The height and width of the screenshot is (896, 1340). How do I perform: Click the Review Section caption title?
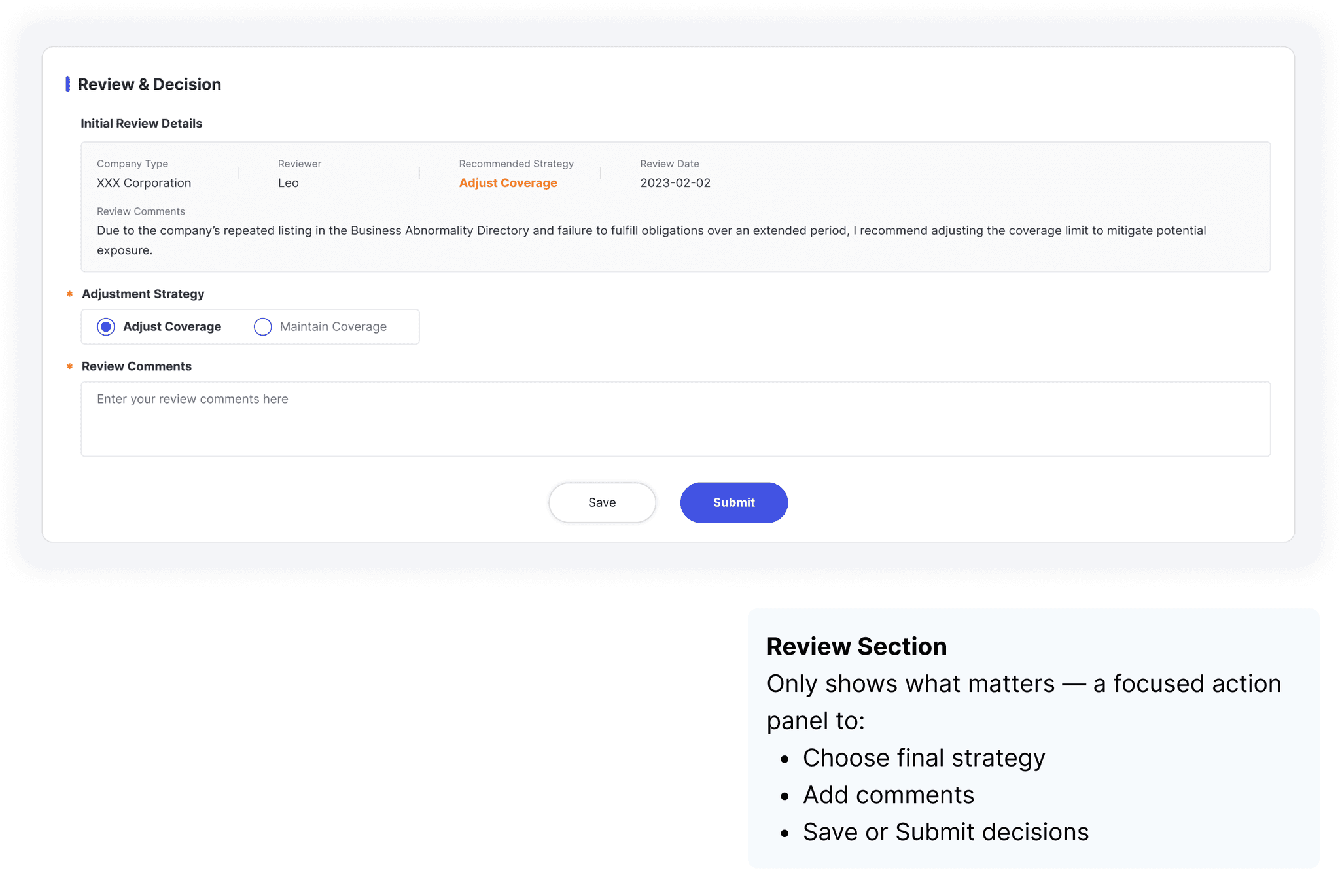click(856, 646)
